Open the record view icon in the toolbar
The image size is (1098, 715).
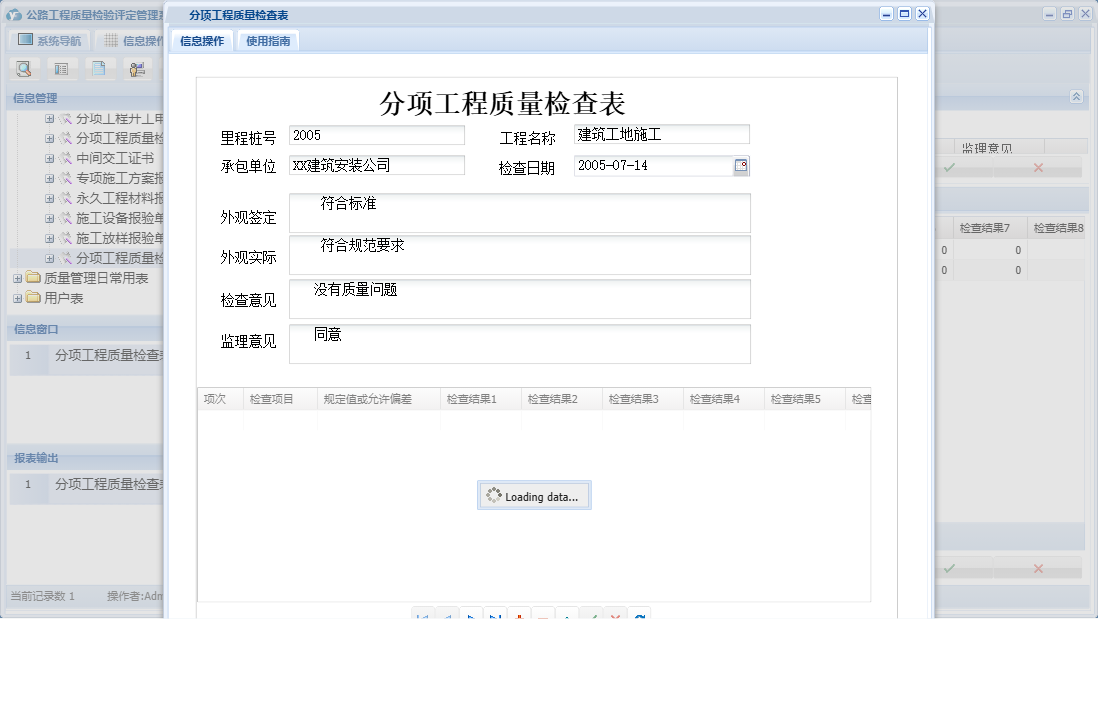[x=61, y=70]
